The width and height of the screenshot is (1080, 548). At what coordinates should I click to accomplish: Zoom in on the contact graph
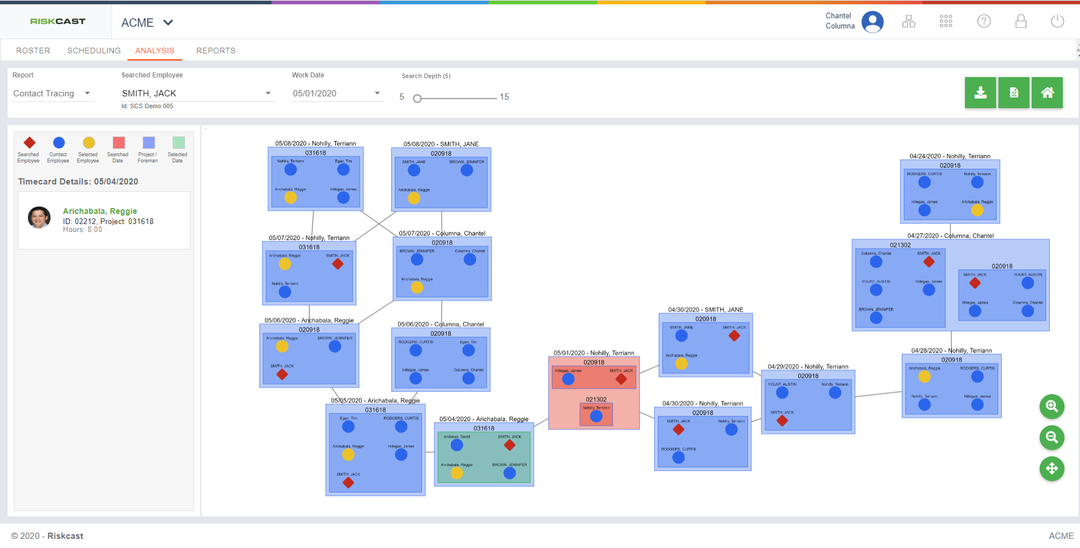coord(1052,407)
